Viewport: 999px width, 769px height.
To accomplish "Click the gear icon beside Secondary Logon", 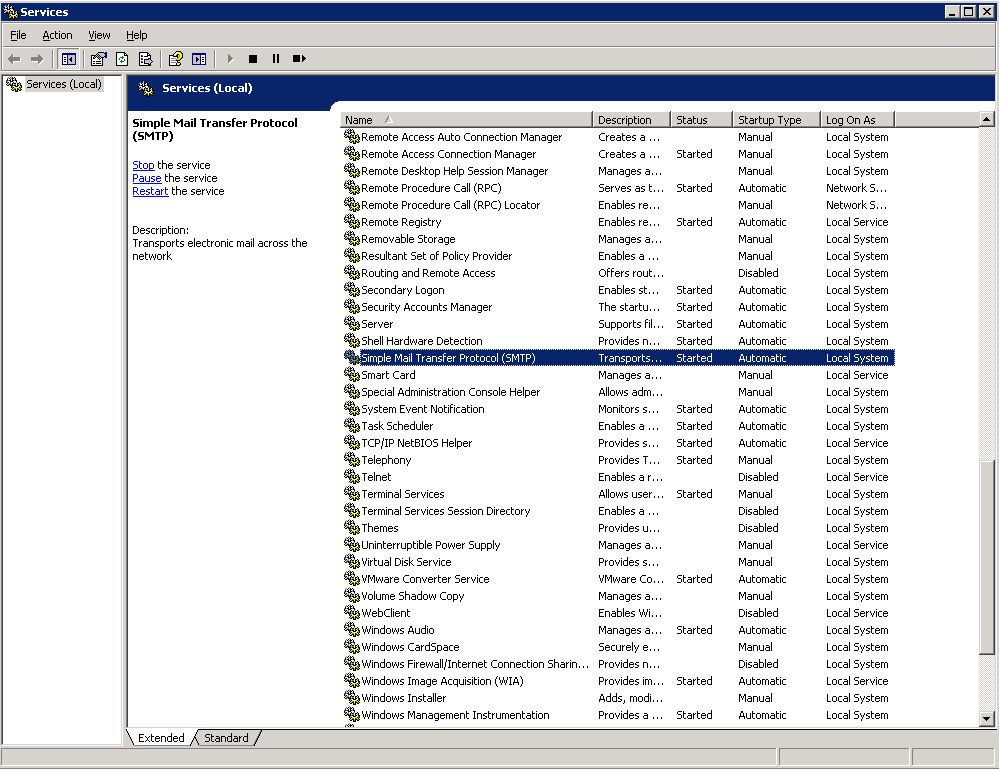I will [352, 289].
